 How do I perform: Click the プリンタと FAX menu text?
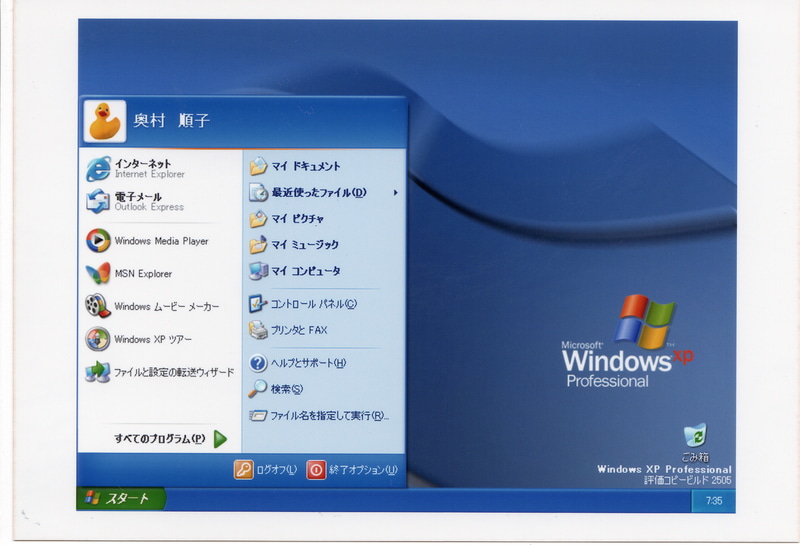click(x=299, y=330)
